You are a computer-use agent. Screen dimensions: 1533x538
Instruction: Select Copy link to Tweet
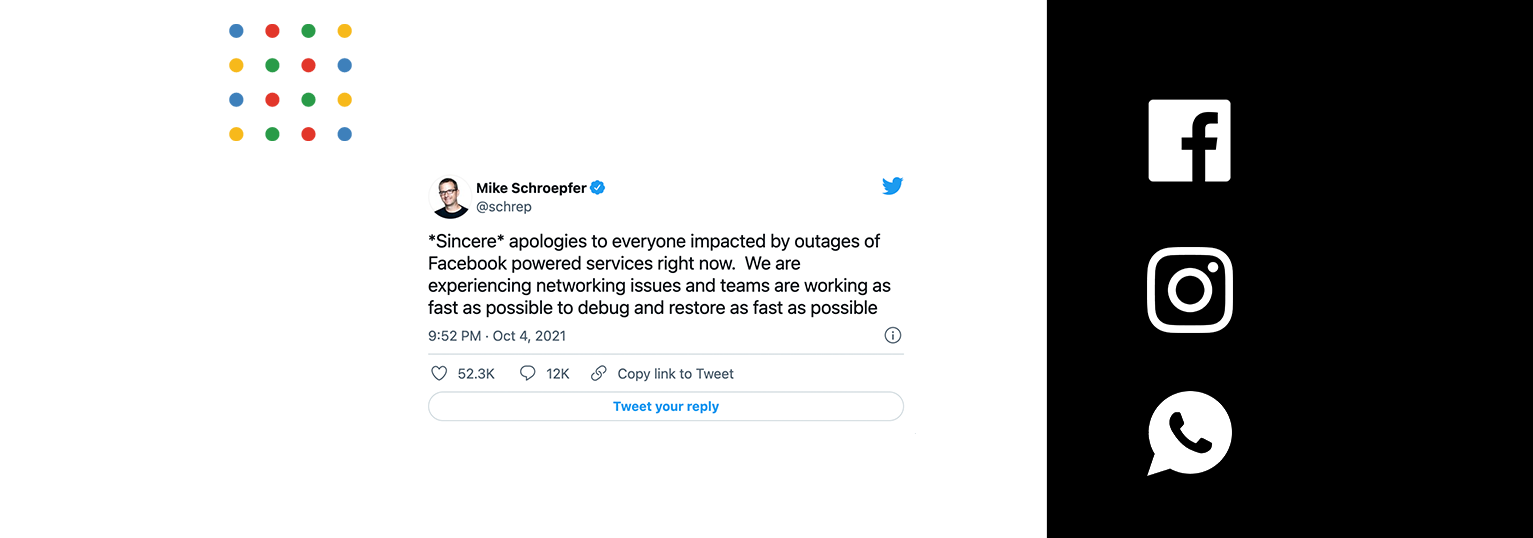[675, 374]
